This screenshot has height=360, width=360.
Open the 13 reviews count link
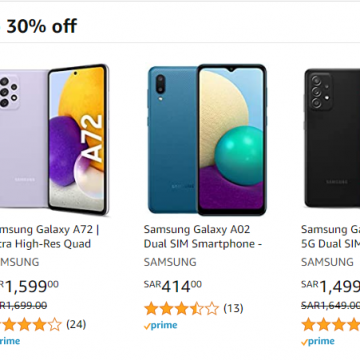[x=233, y=308]
